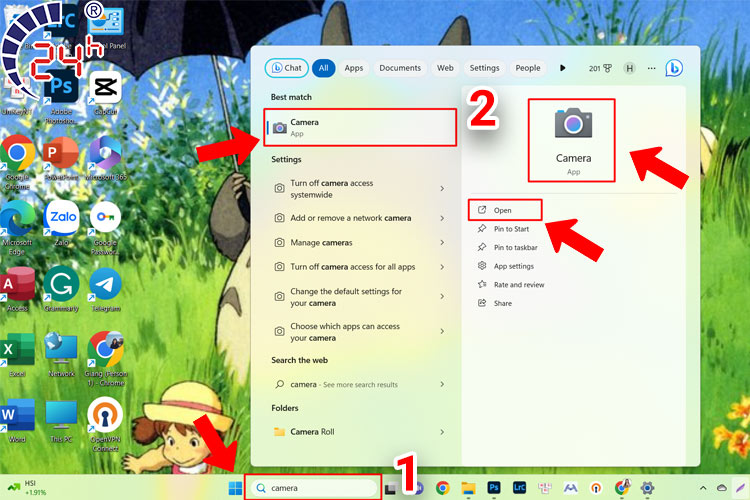The image size is (750, 500).
Task: Switch to the Chat tab with Bing icon
Action: pyautogui.click(x=287, y=68)
